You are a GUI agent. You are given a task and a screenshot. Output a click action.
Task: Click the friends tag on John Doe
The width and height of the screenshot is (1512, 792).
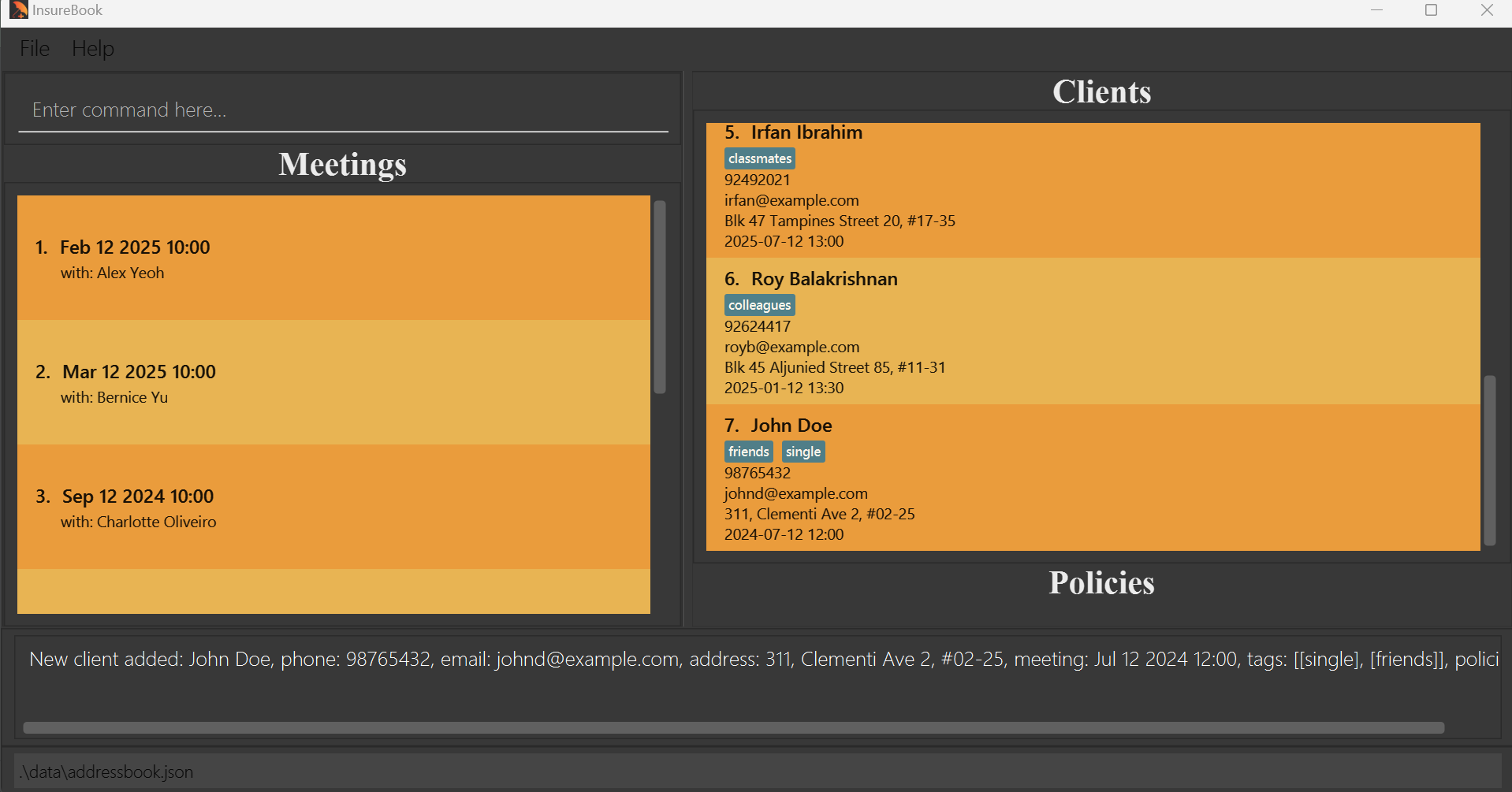[x=748, y=452]
